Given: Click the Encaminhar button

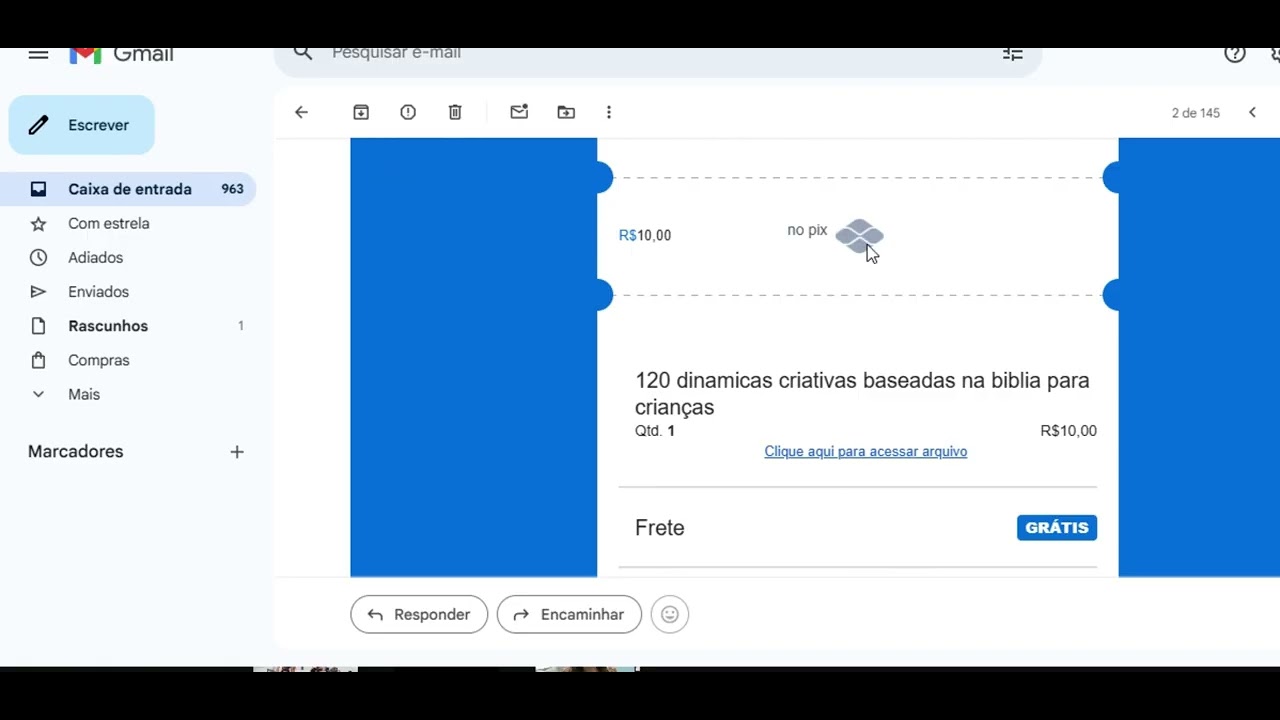Looking at the screenshot, I should 569,615.
